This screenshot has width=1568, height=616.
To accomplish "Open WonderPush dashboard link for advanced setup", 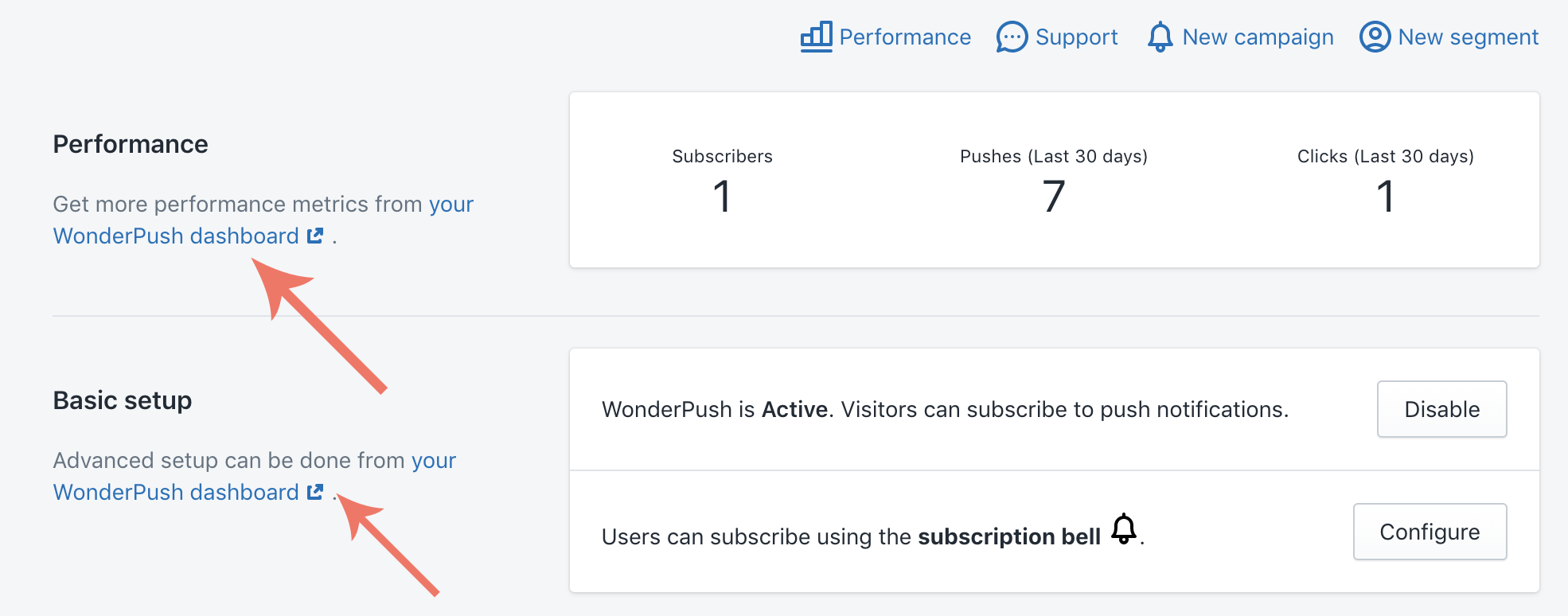I will 255,477.
